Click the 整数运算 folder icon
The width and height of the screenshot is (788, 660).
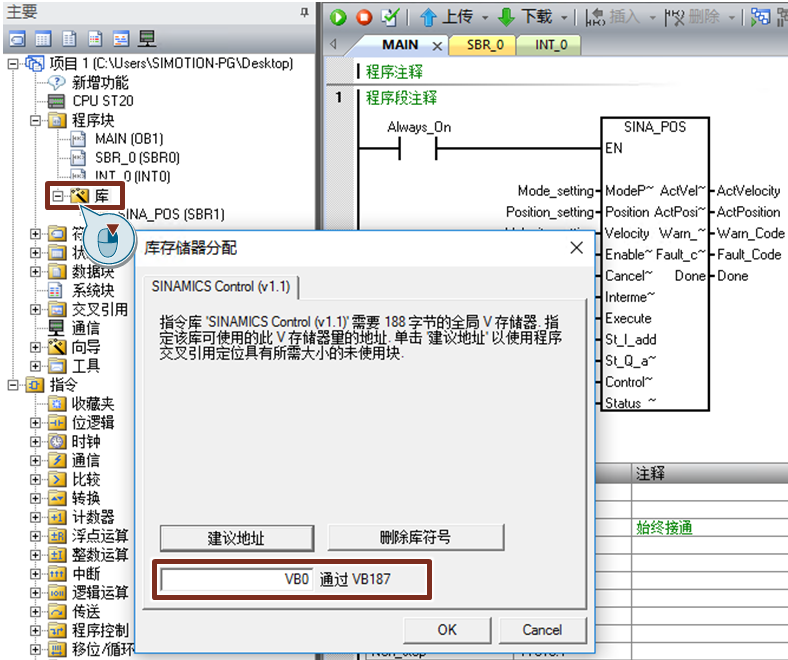tap(57, 555)
